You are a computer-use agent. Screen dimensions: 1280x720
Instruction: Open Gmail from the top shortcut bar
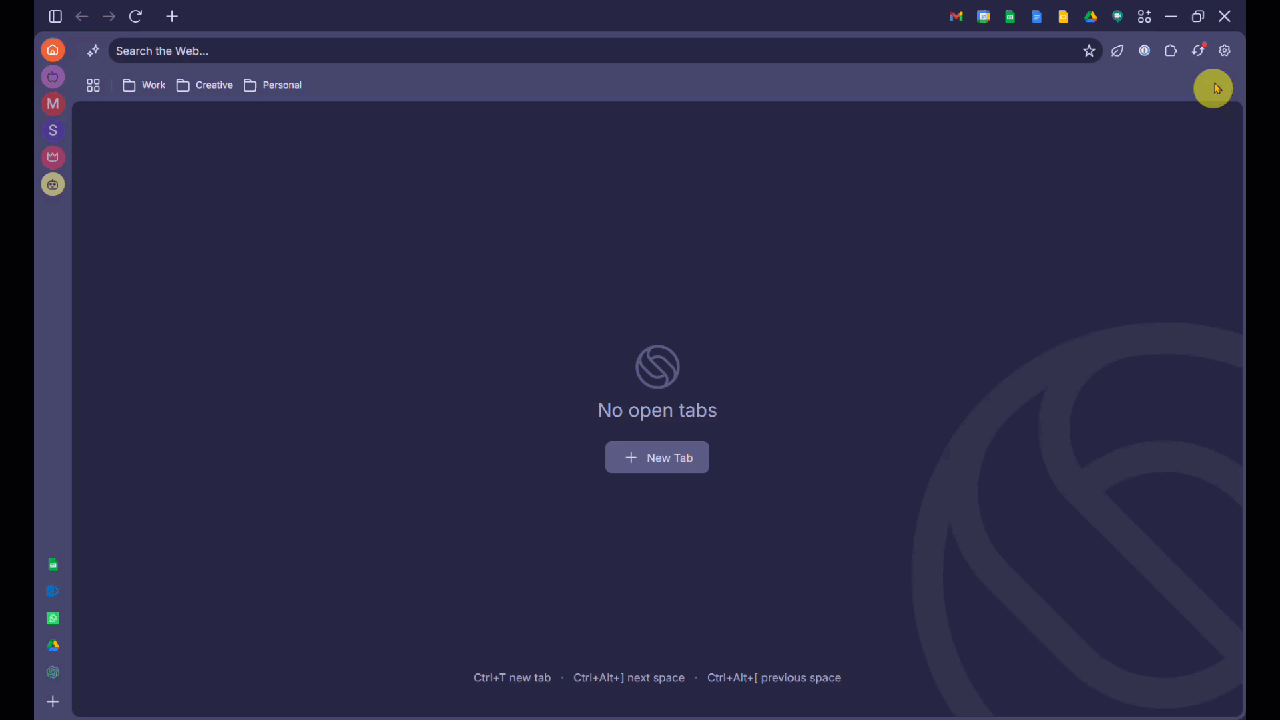tap(956, 16)
